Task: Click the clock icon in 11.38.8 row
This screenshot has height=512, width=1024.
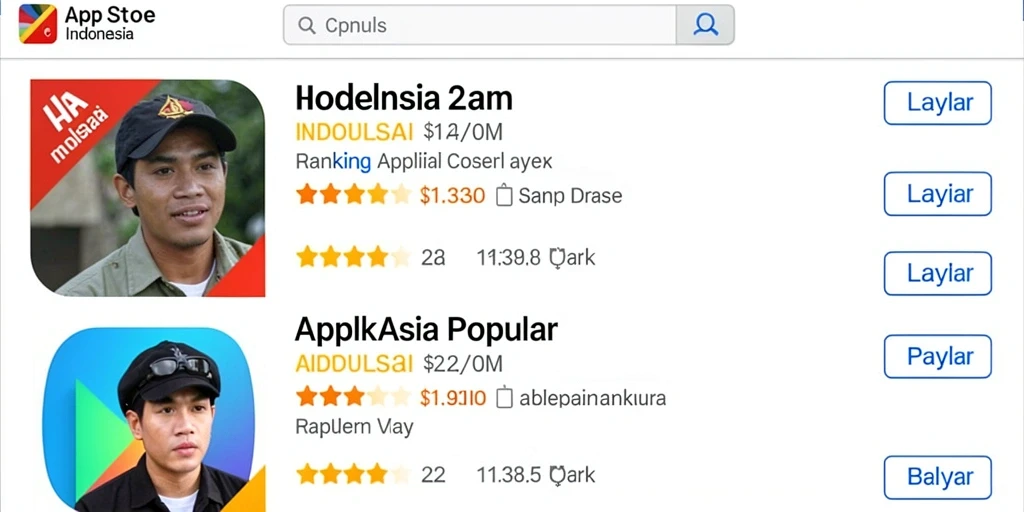Action: tap(557, 257)
